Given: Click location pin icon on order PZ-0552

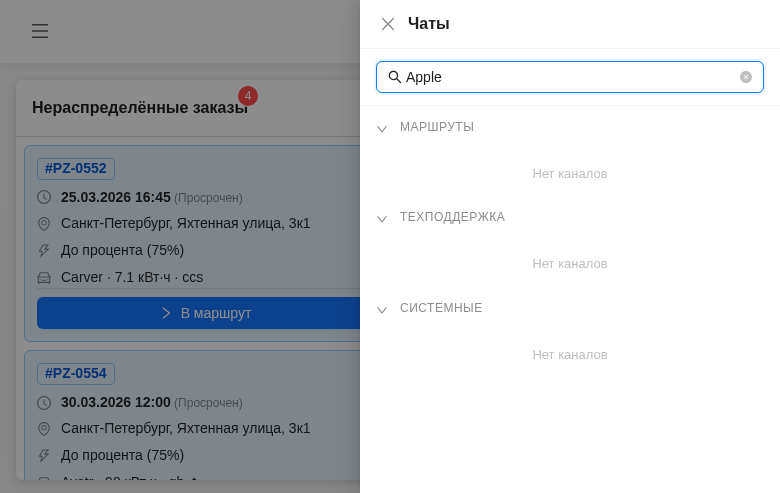Looking at the screenshot, I should (44, 224).
